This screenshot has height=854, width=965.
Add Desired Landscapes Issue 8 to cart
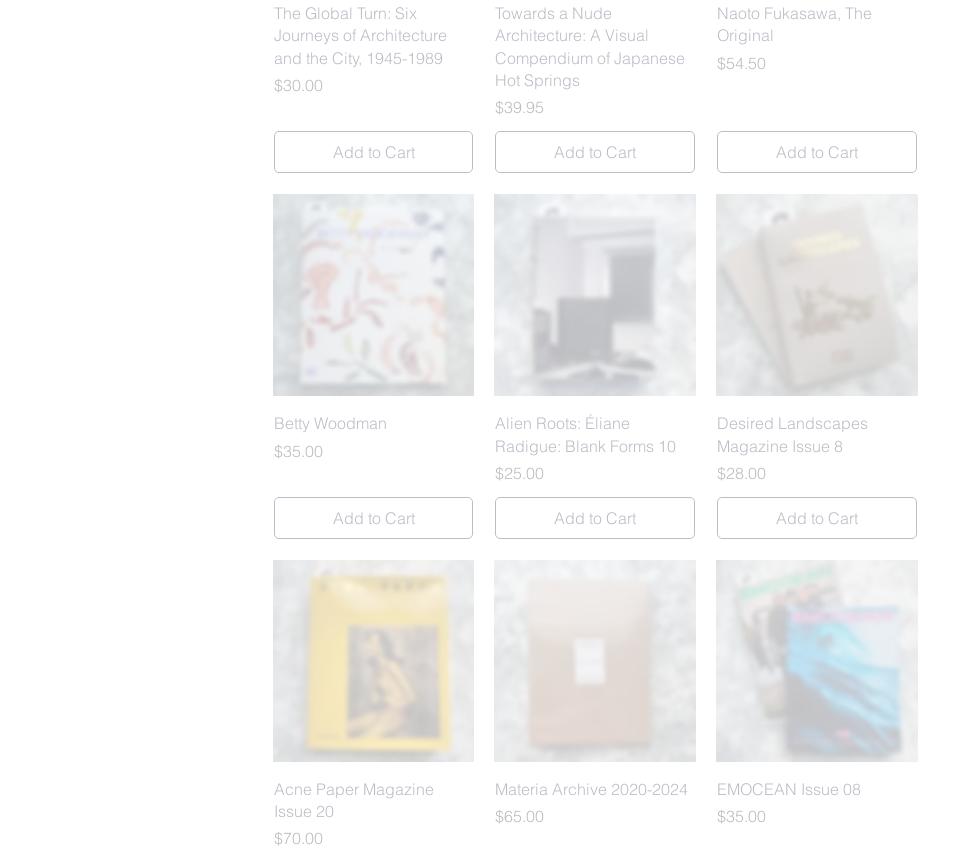point(817,518)
